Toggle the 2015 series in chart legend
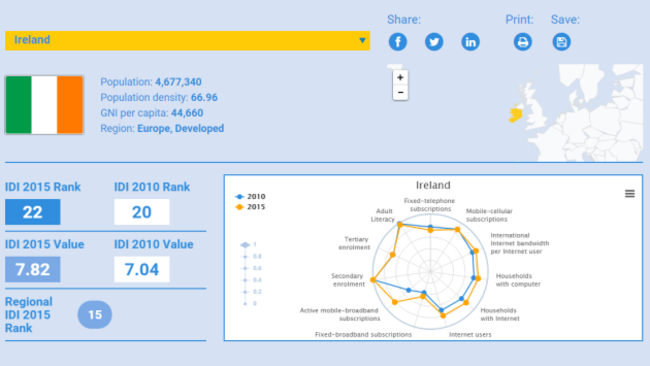The width and height of the screenshot is (650, 366). tap(250, 207)
